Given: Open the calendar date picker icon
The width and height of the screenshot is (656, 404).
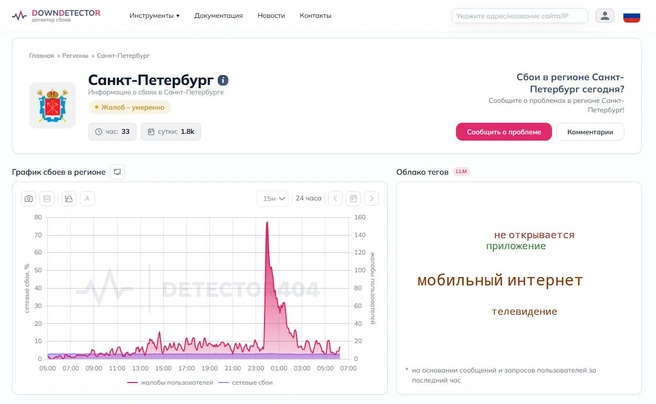Looking at the screenshot, I should pyautogui.click(x=353, y=198).
